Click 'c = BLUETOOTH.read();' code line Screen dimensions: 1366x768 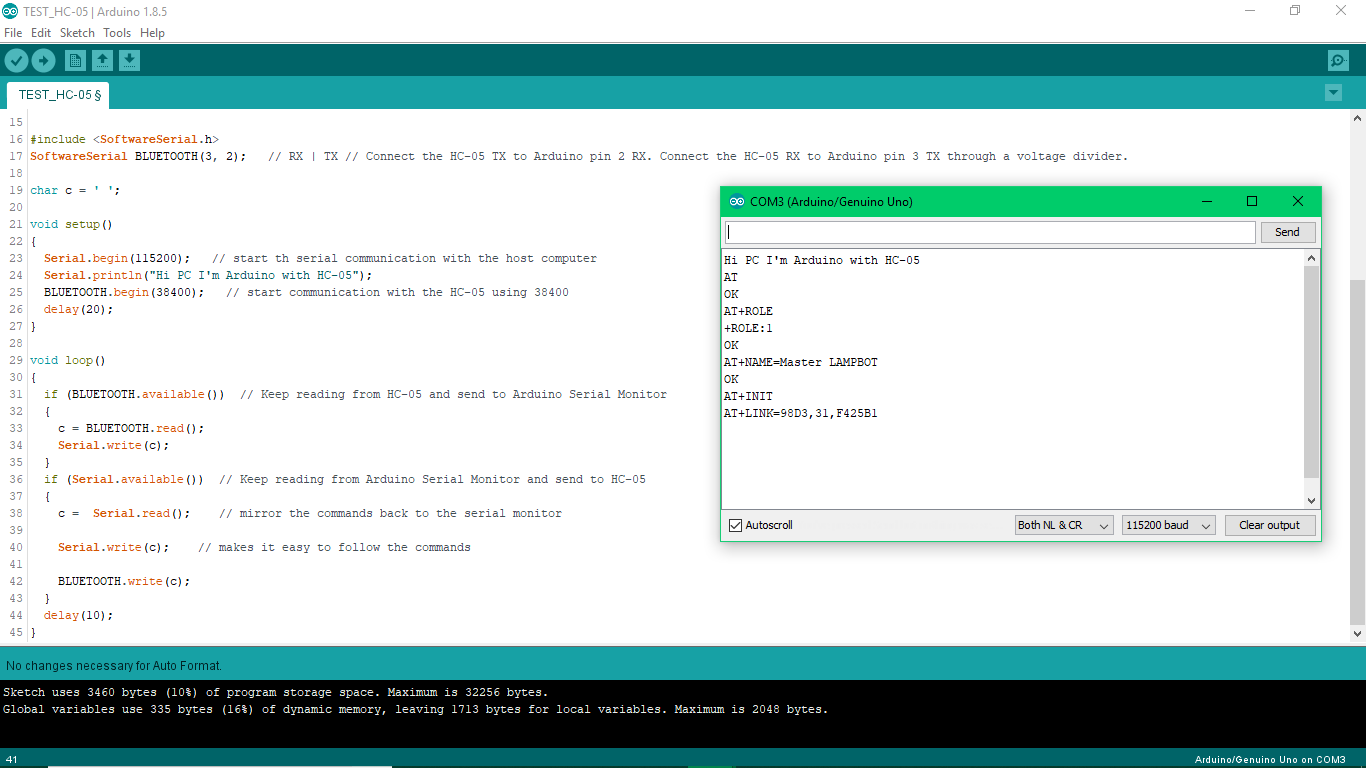(131, 428)
